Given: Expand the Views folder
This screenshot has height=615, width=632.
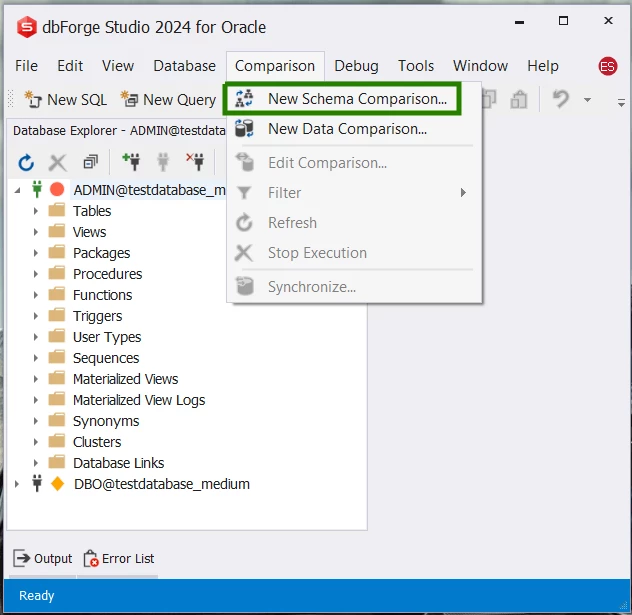Looking at the screenshot, I should 35,232.
